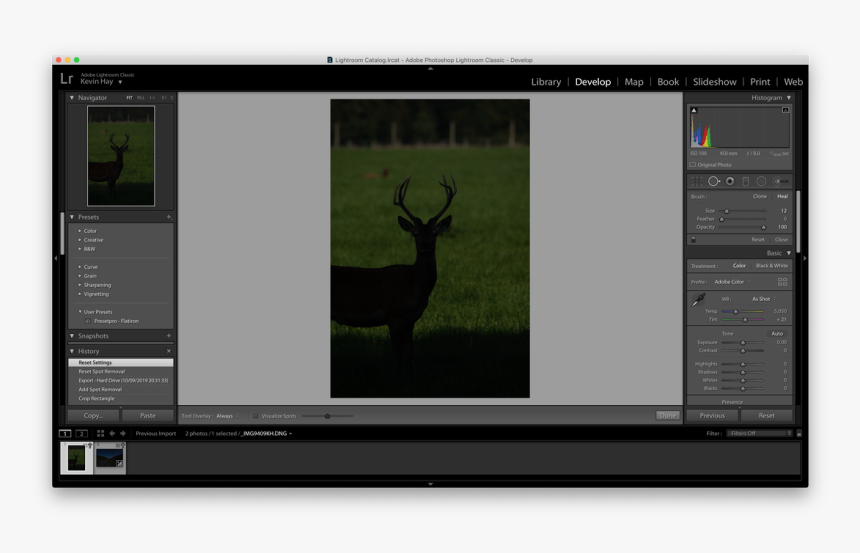Expand the Vignetting presets group

[x=80, y=294]
